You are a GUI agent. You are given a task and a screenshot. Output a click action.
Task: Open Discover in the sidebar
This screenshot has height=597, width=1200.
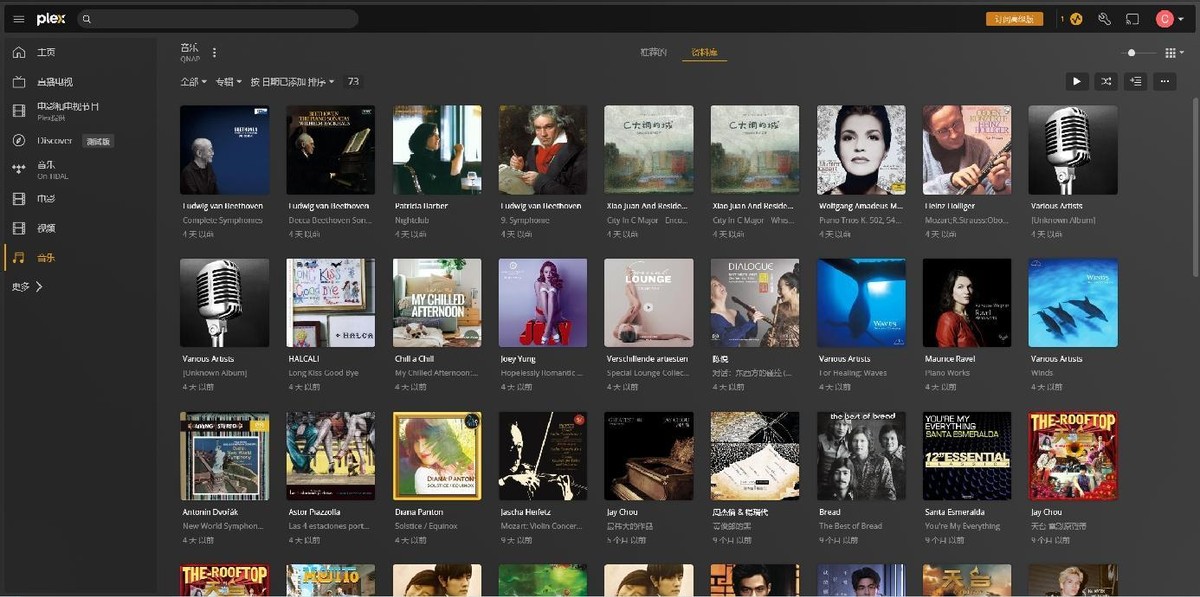tap(54, 141)
